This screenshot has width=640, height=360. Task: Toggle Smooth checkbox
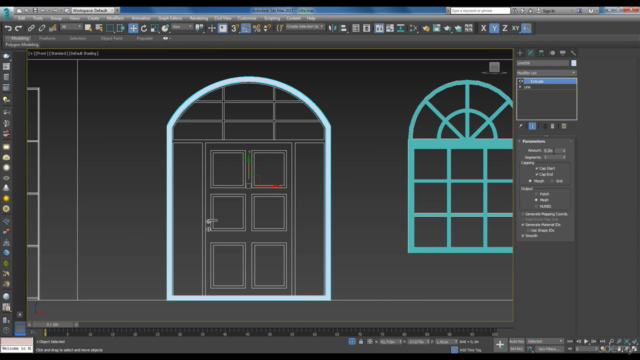(523, 236)
